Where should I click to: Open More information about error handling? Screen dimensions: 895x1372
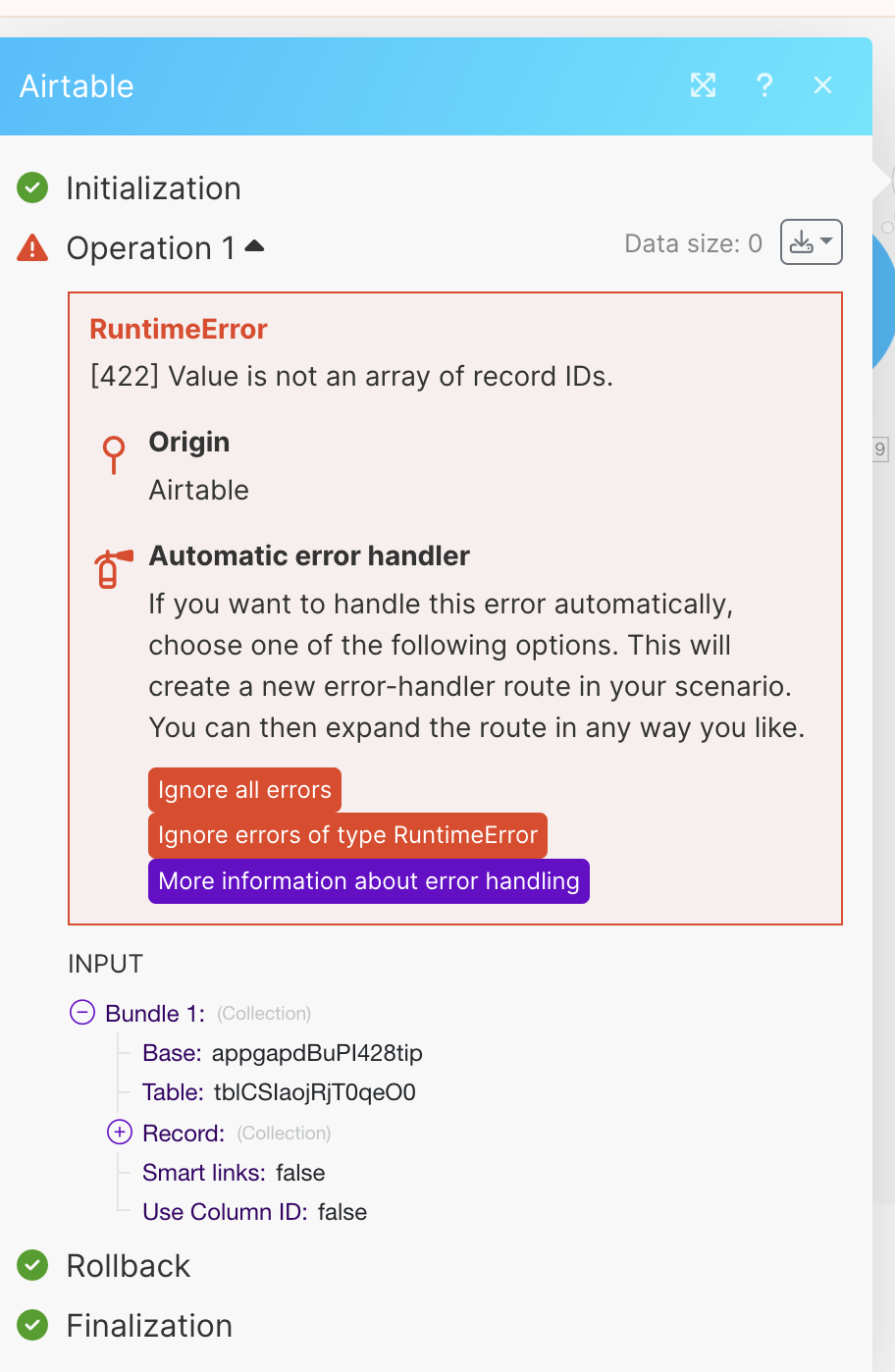[368, 881]
